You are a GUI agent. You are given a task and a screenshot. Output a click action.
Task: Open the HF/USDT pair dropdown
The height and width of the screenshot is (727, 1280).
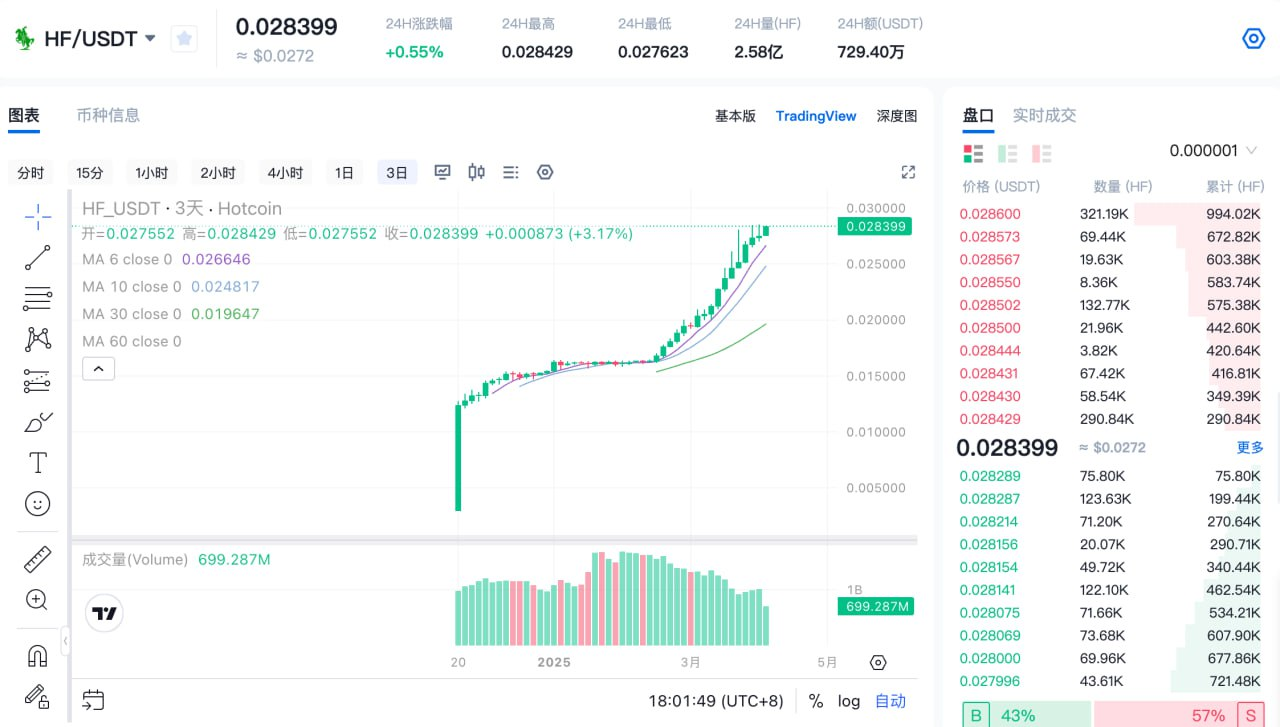(150, 39)
